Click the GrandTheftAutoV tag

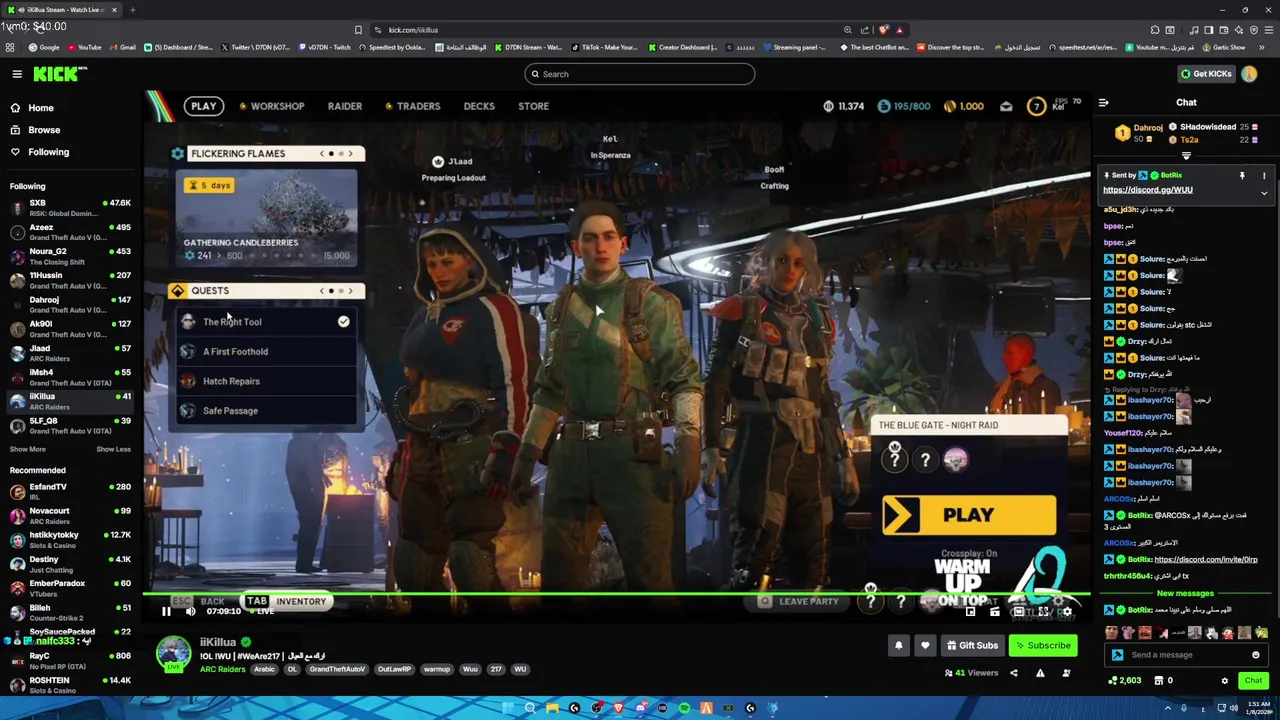[337, 669]
